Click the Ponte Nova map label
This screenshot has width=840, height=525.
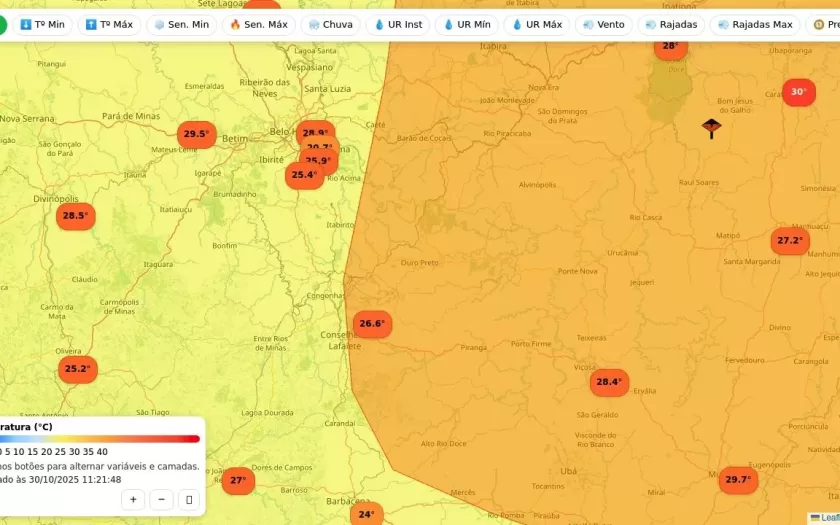[578, 272]
